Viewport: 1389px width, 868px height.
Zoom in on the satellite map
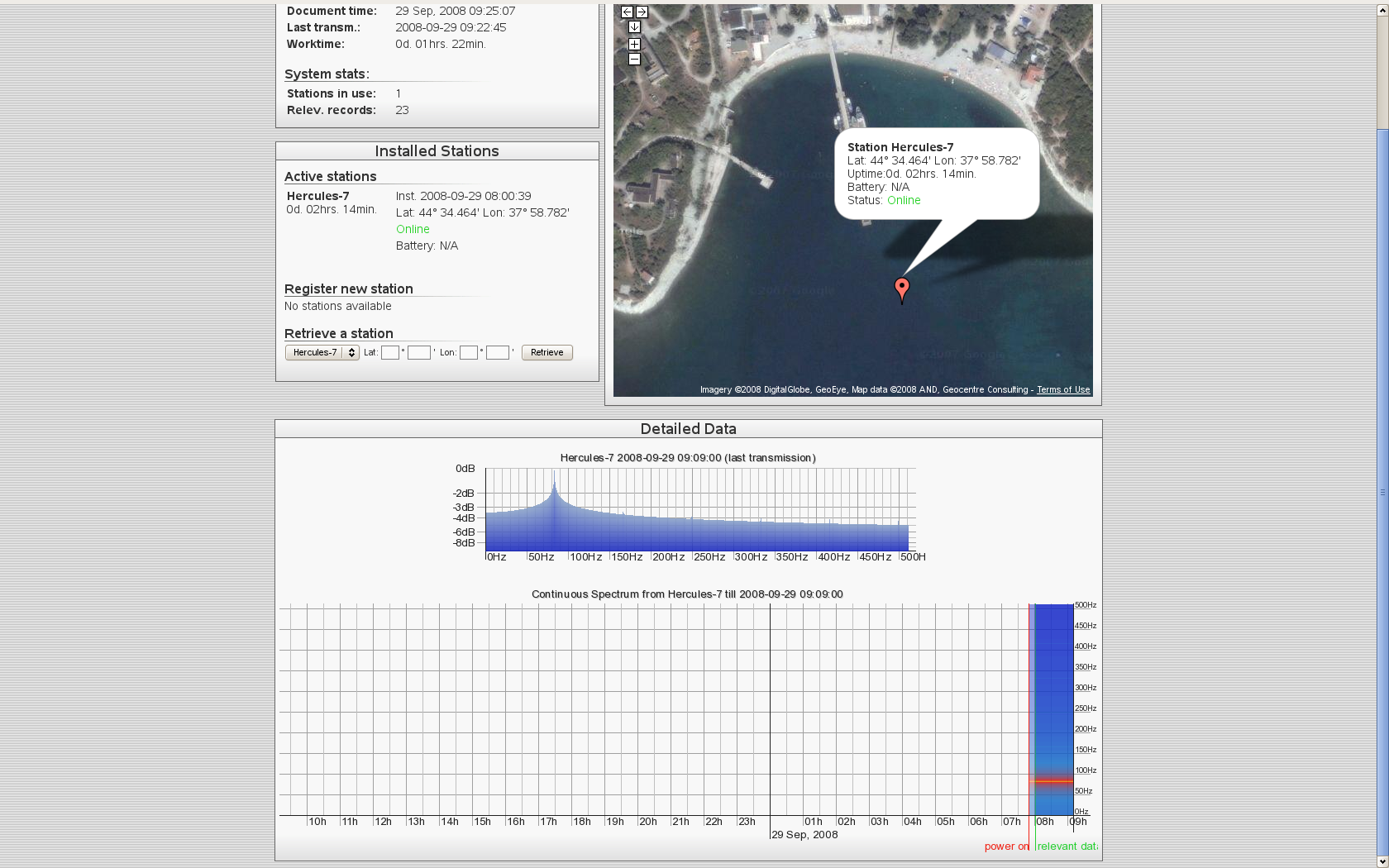click(x=634, y=45)
